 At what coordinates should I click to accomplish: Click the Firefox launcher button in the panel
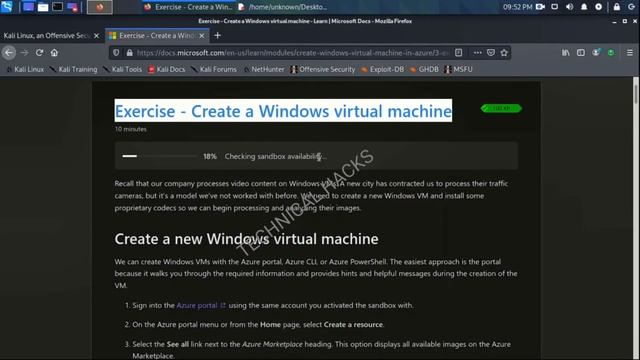tap(100, 7)
